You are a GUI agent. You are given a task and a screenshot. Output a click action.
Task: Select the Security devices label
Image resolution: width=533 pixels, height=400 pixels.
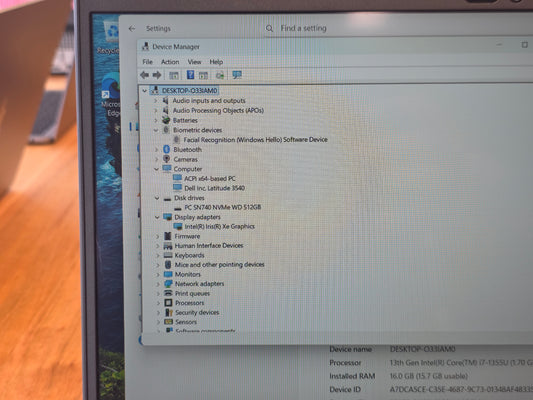[x=197, y=312]
